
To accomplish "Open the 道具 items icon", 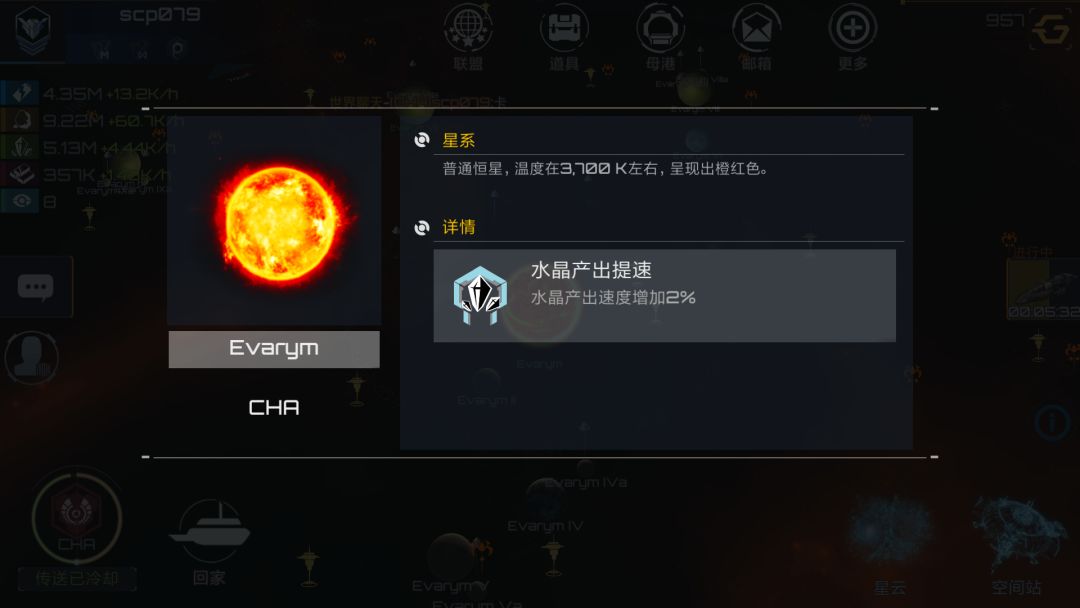I will click(563, 29).
